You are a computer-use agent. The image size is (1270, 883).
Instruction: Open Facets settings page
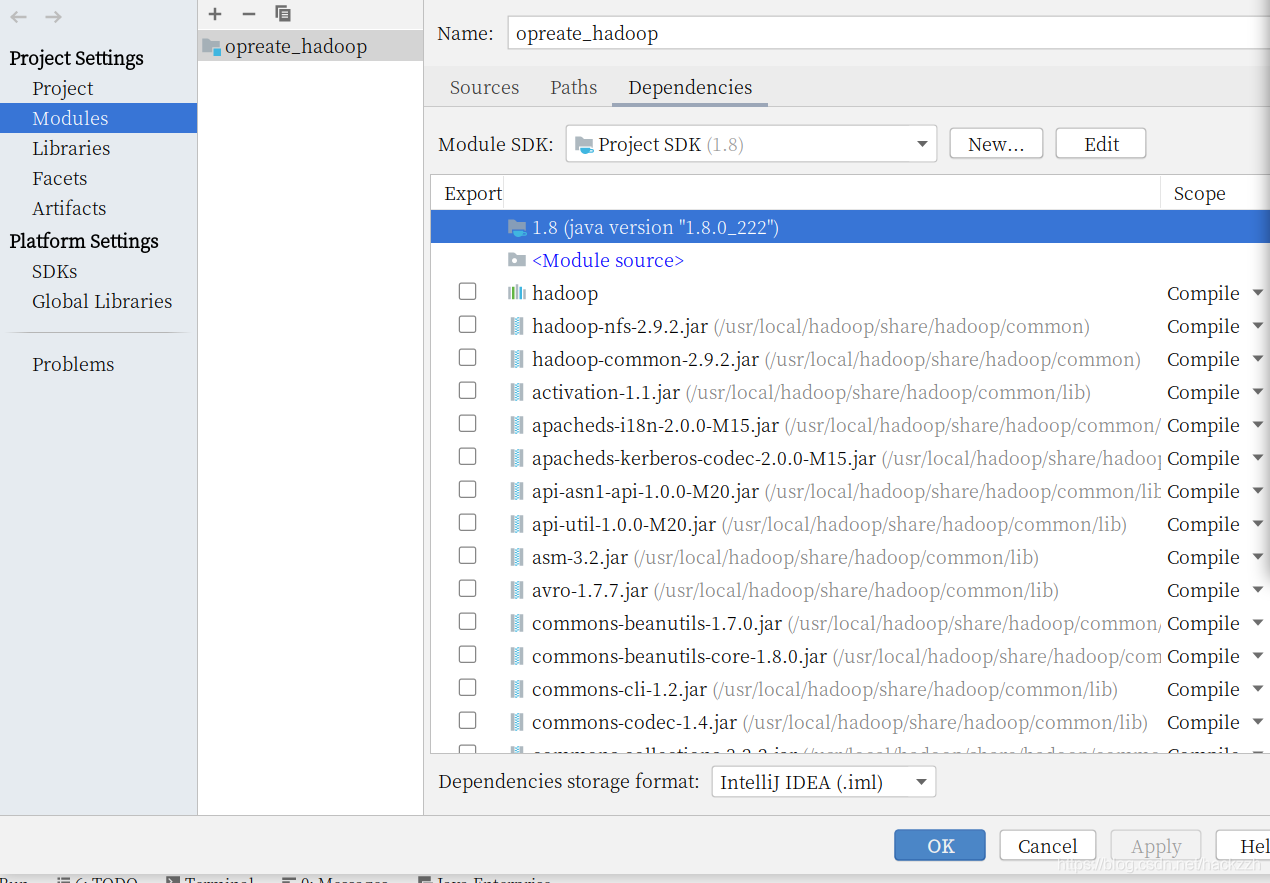pos(59,178)
